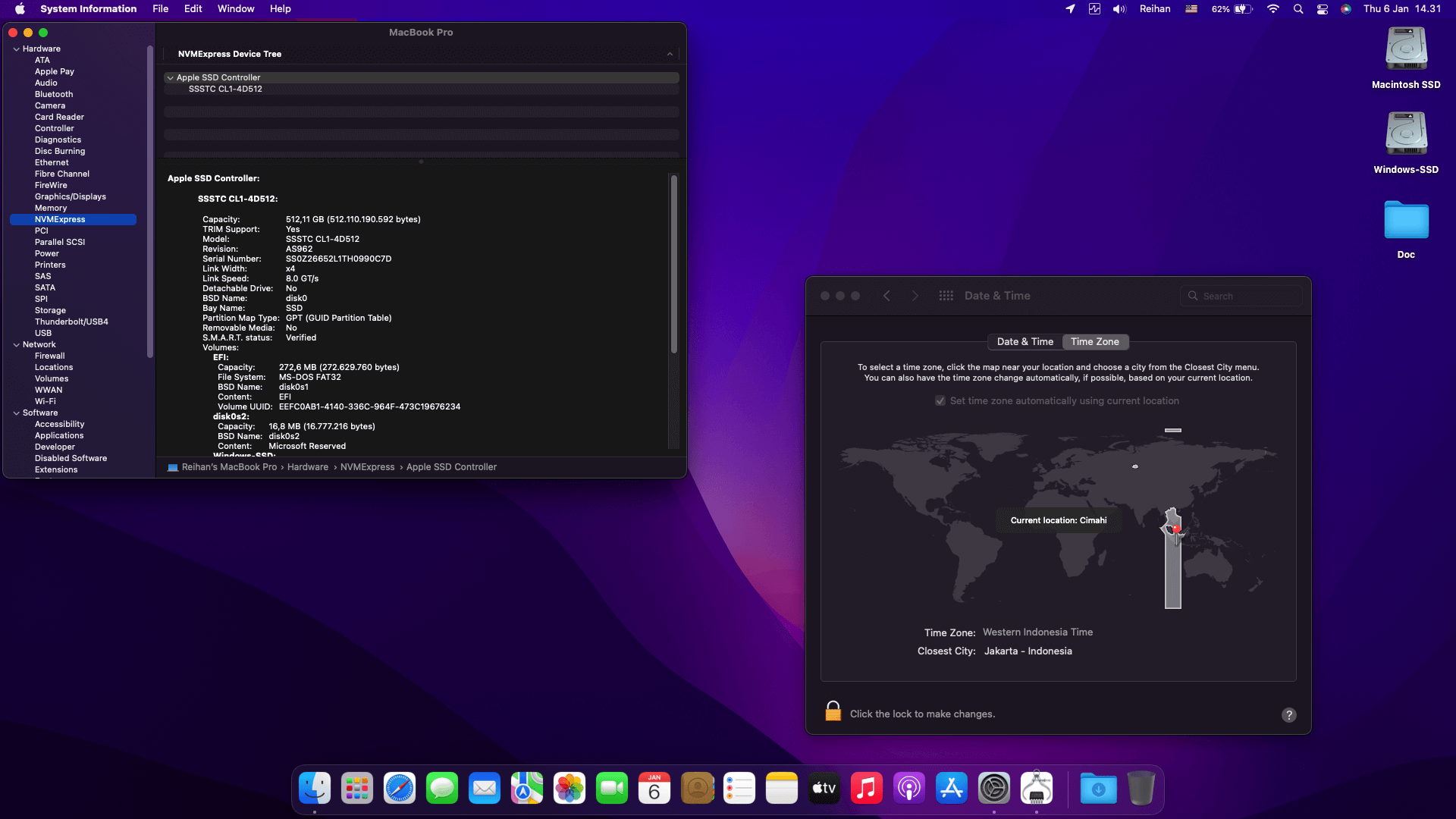1456x819 pixels.
Task: Open battery status in menu bar
Action: point(1232,9)
